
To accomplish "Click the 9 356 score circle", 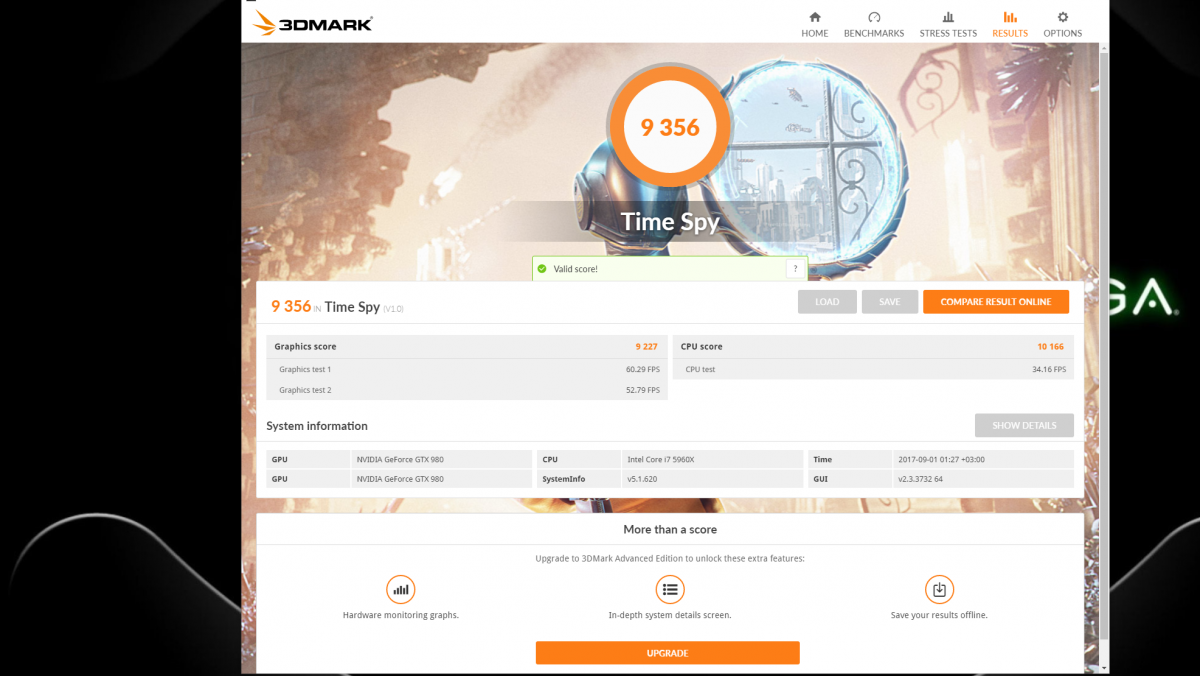I will (670, 127).
